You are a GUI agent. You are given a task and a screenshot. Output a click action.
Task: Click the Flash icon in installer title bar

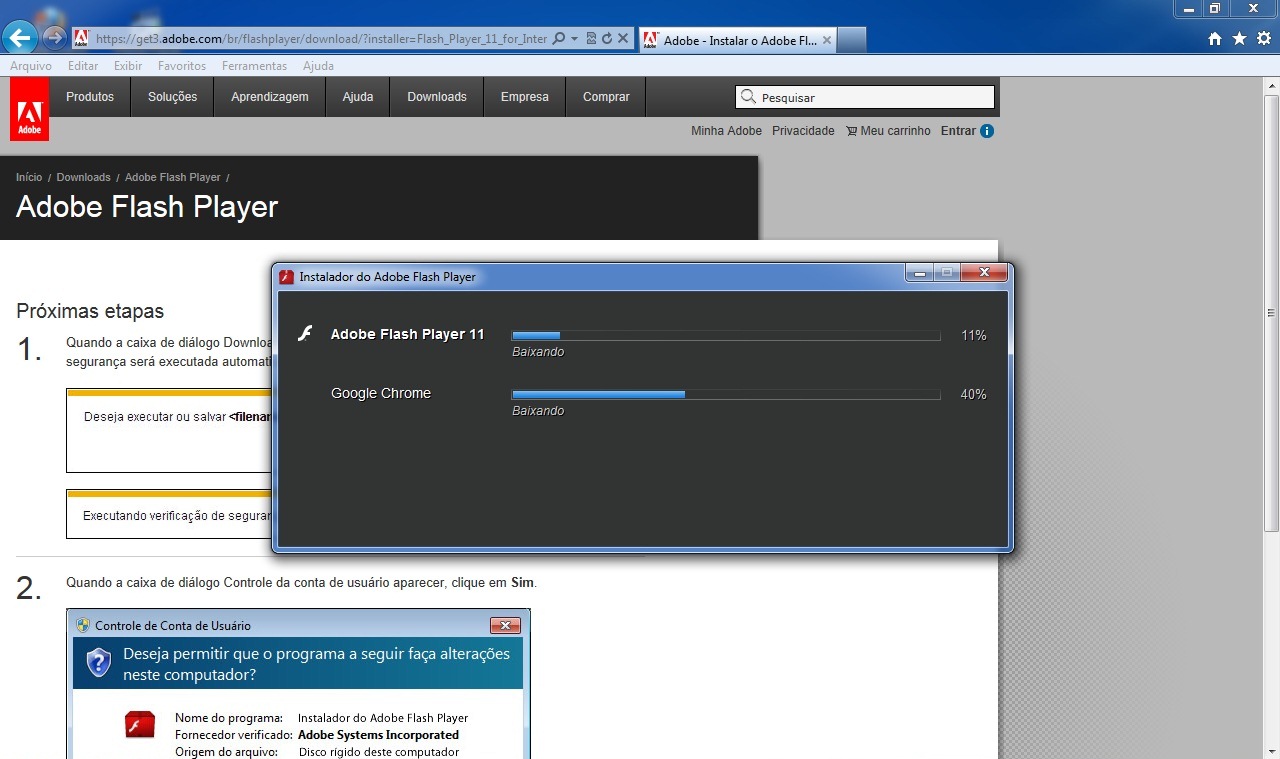[x=286, y=276]
